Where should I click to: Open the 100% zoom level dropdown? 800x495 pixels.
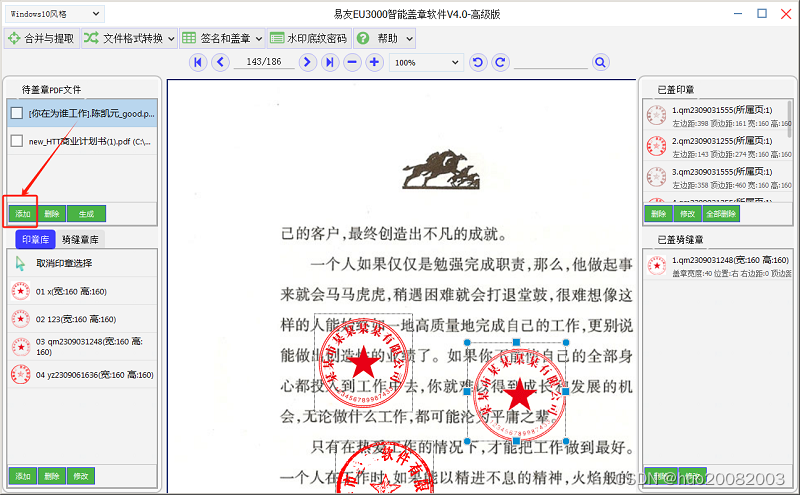pyautogui.click(x=426, y=62)
